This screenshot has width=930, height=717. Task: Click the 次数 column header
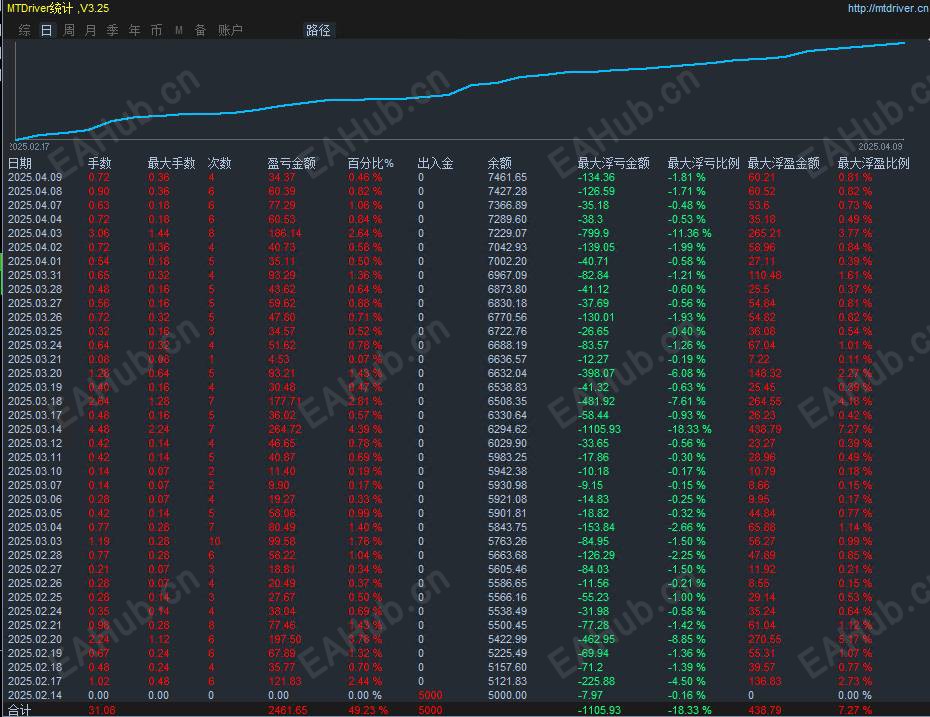click(219, 163)
